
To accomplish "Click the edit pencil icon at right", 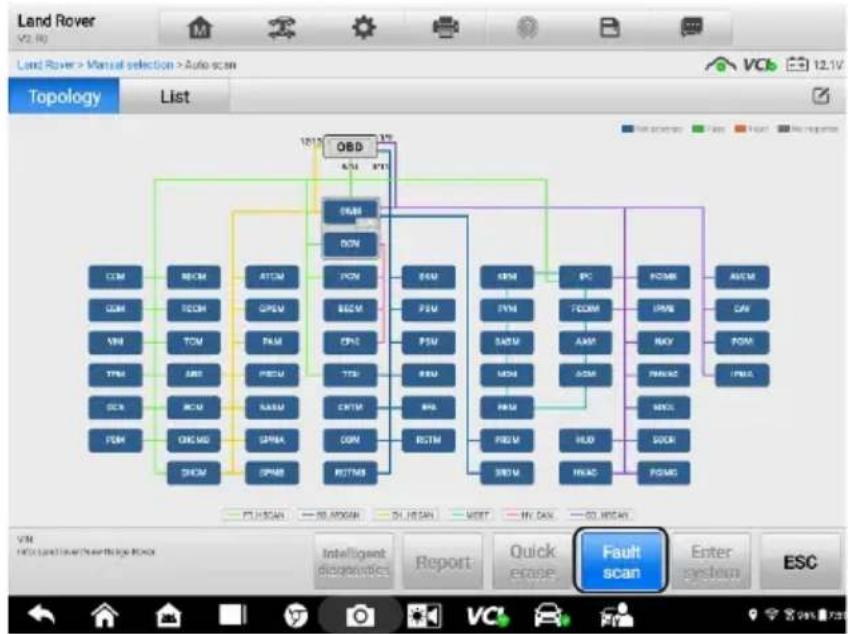I will 820,96.
